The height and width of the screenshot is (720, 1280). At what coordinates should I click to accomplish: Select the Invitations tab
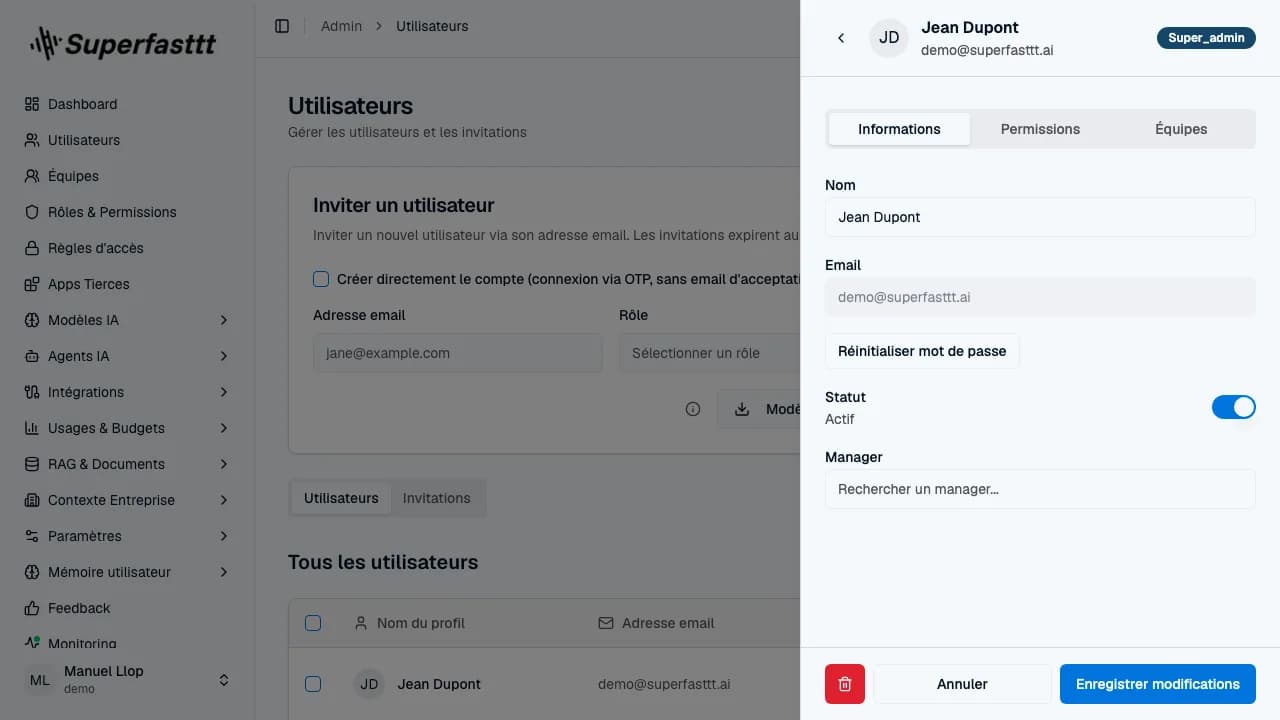tap(437, 498)
